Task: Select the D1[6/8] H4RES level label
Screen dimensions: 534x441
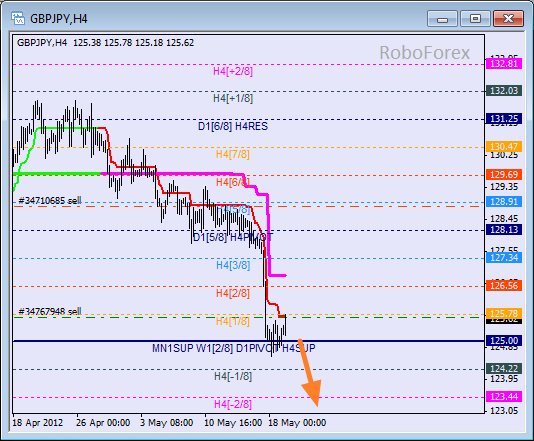Action: click(x=233, y=126)
